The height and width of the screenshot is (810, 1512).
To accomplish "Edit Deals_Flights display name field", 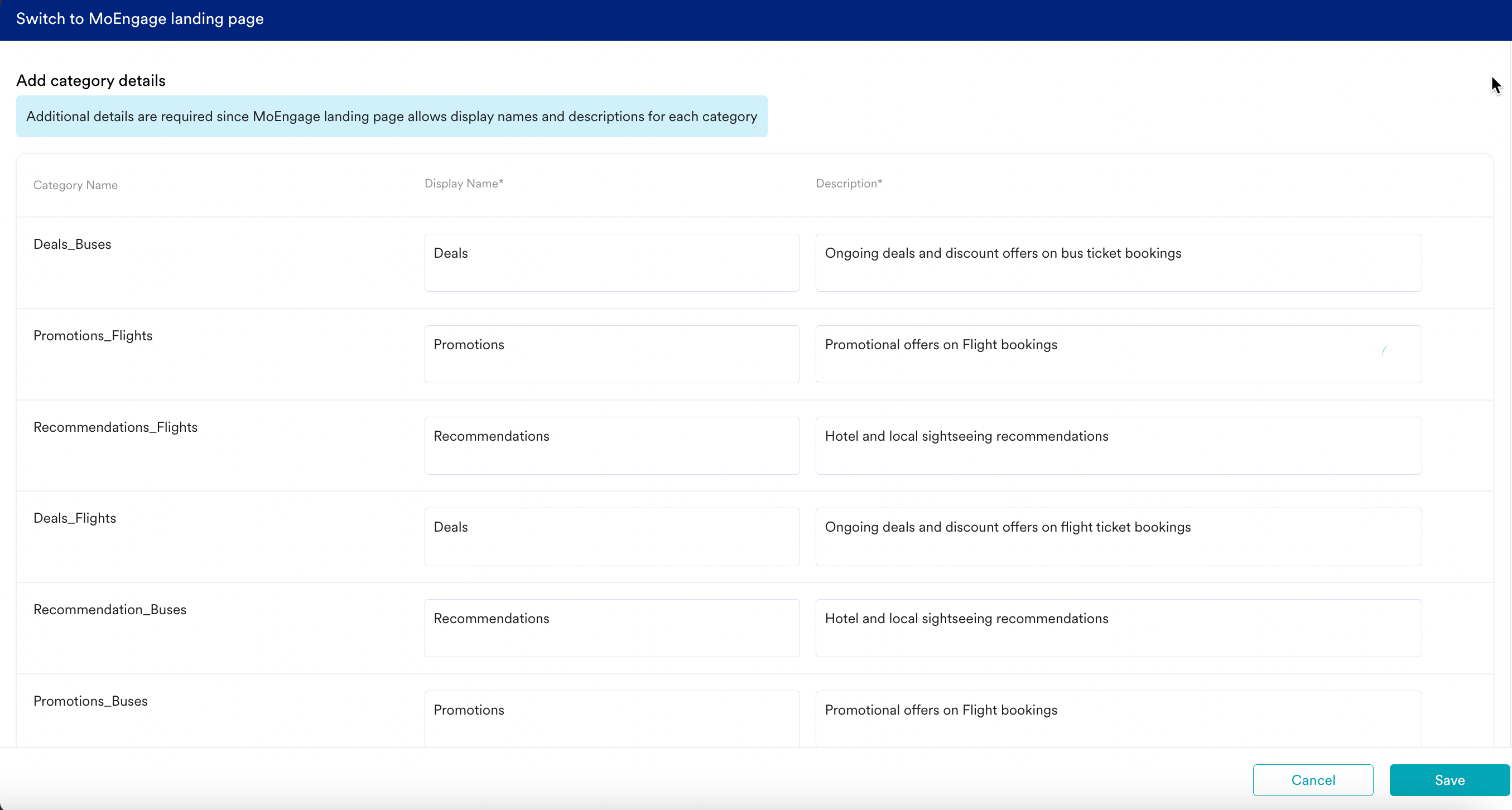I will (x=611, y=537).
